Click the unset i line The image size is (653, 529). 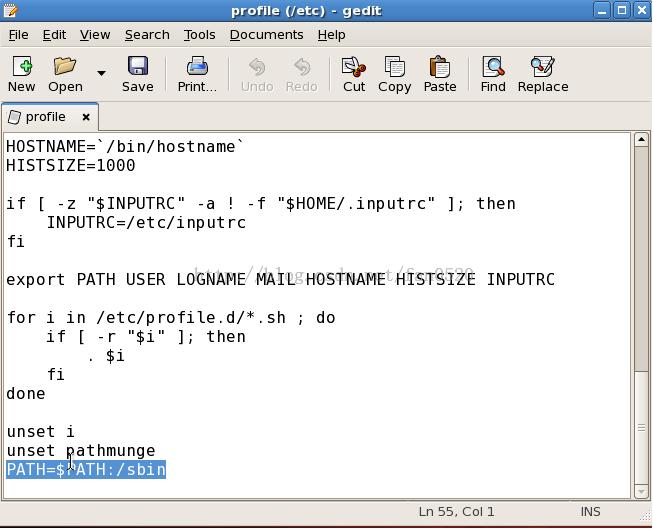click(x=40, y=432)
